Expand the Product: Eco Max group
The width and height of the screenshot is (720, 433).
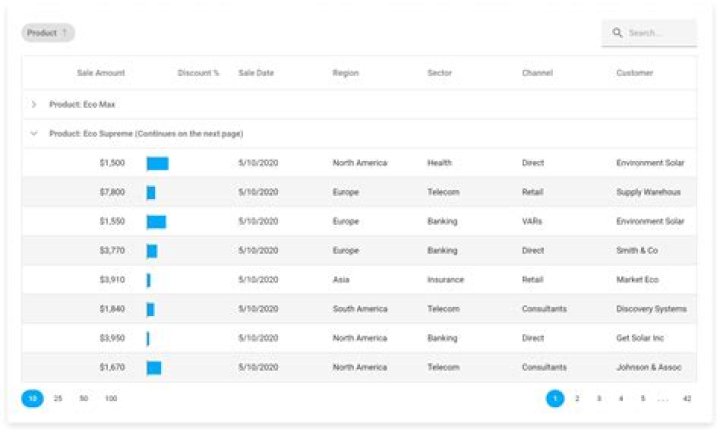pyautogui.click(x=34, y=104)
